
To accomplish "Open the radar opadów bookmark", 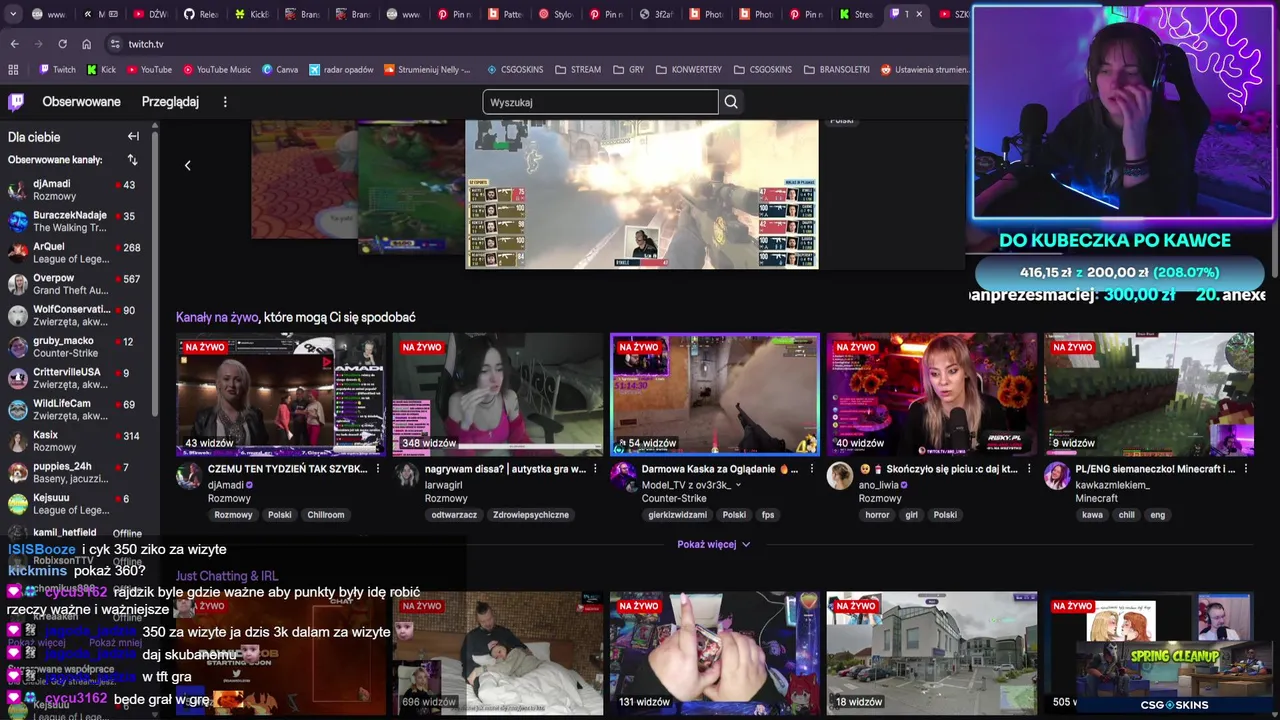I will (341, 70).
